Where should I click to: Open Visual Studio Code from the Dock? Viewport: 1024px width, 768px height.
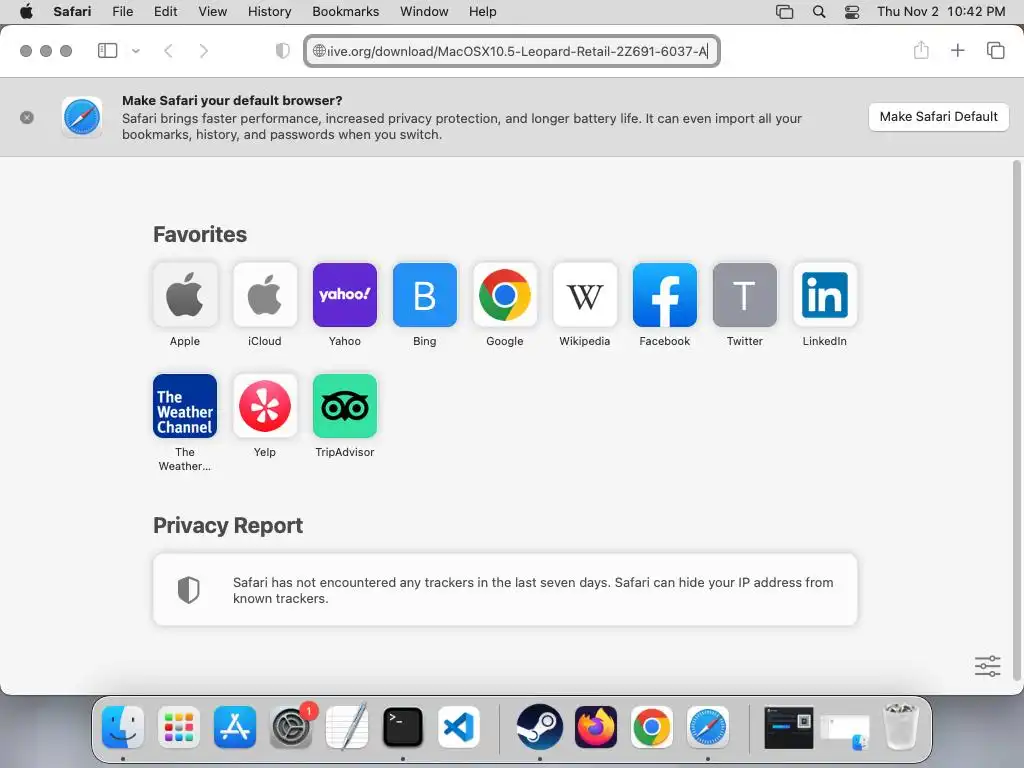click(458, 727)
